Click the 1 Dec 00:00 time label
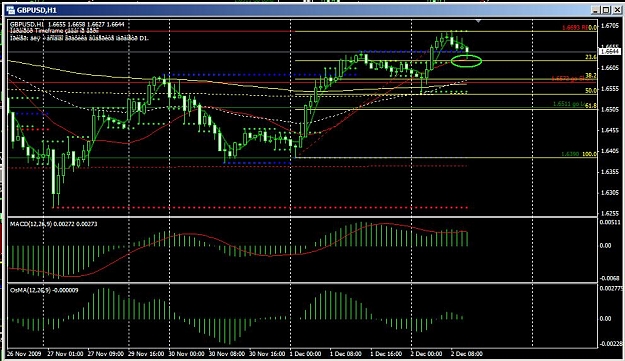Image resolution: width=625 pixels, height=361 pixels. click(305, 354)
